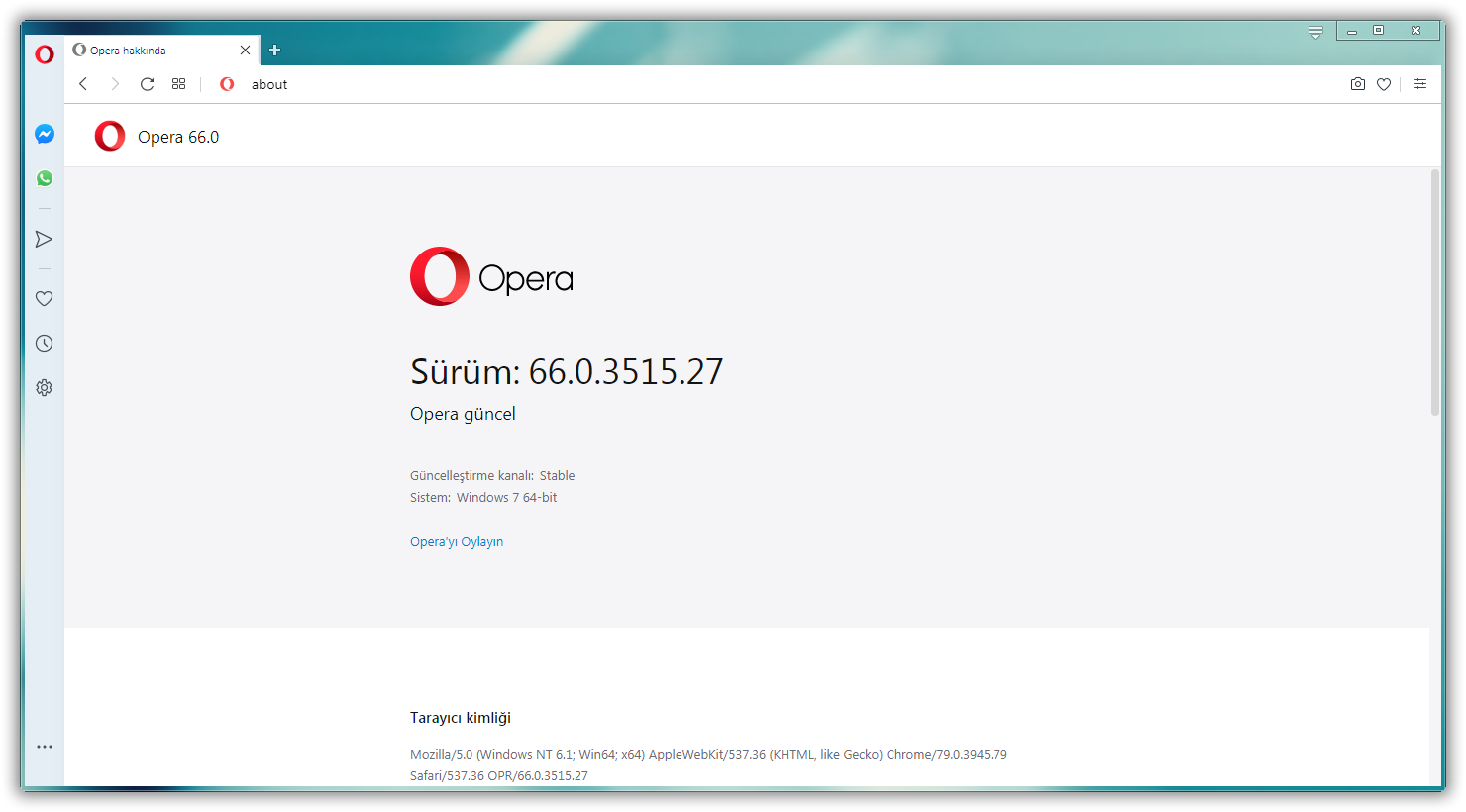
Task: Click the Opera 66.0 header logo
Action: 110,136
